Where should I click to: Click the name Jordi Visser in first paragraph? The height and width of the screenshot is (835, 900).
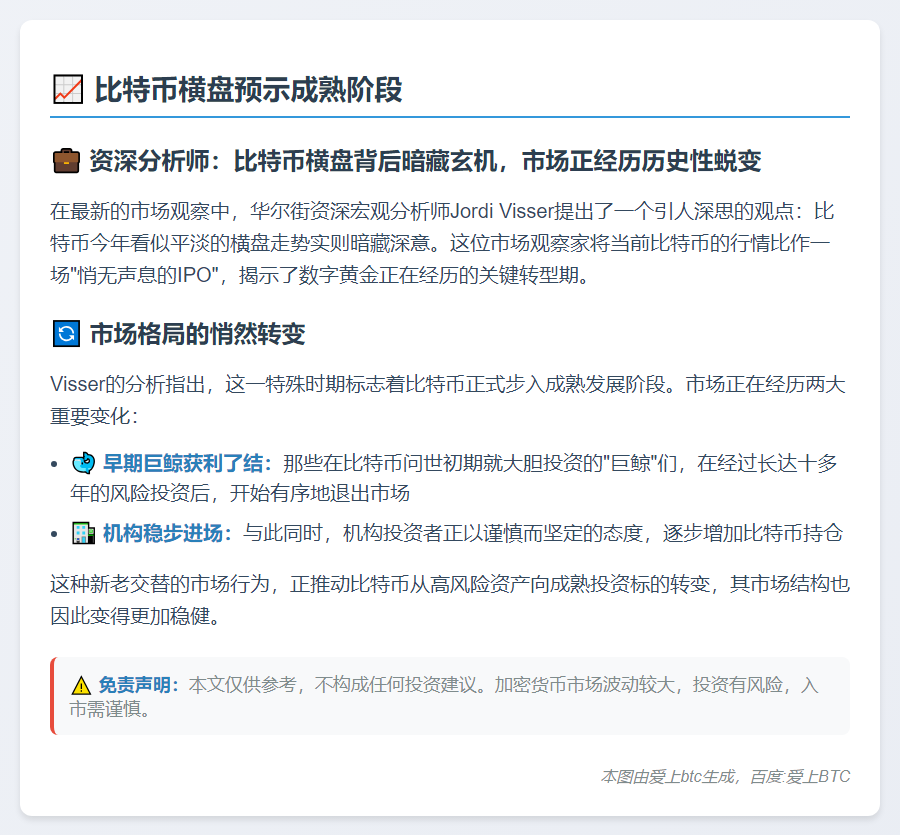(501, 211)
